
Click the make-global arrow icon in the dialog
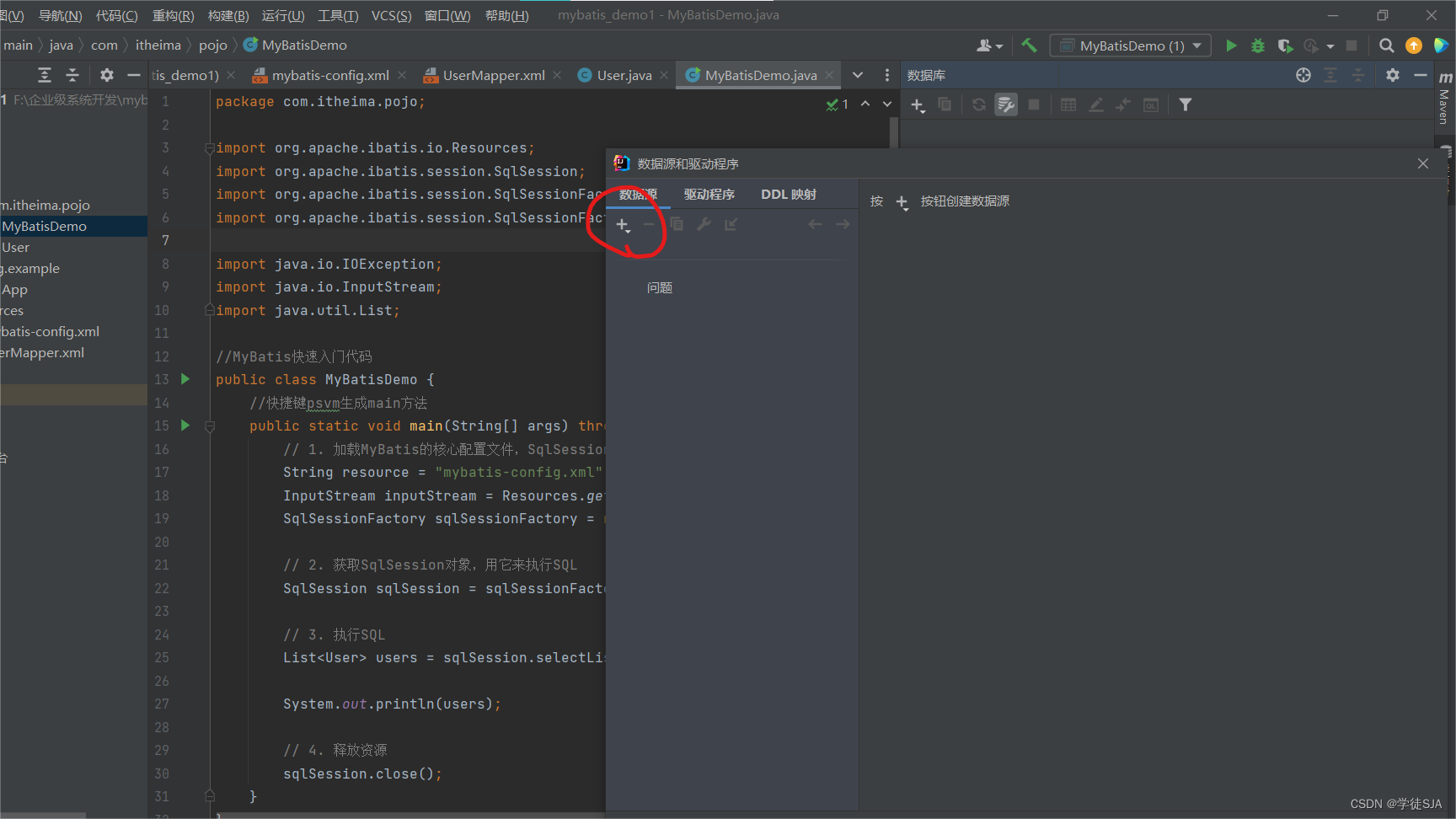pyautogui.click(x=731, y=224)
